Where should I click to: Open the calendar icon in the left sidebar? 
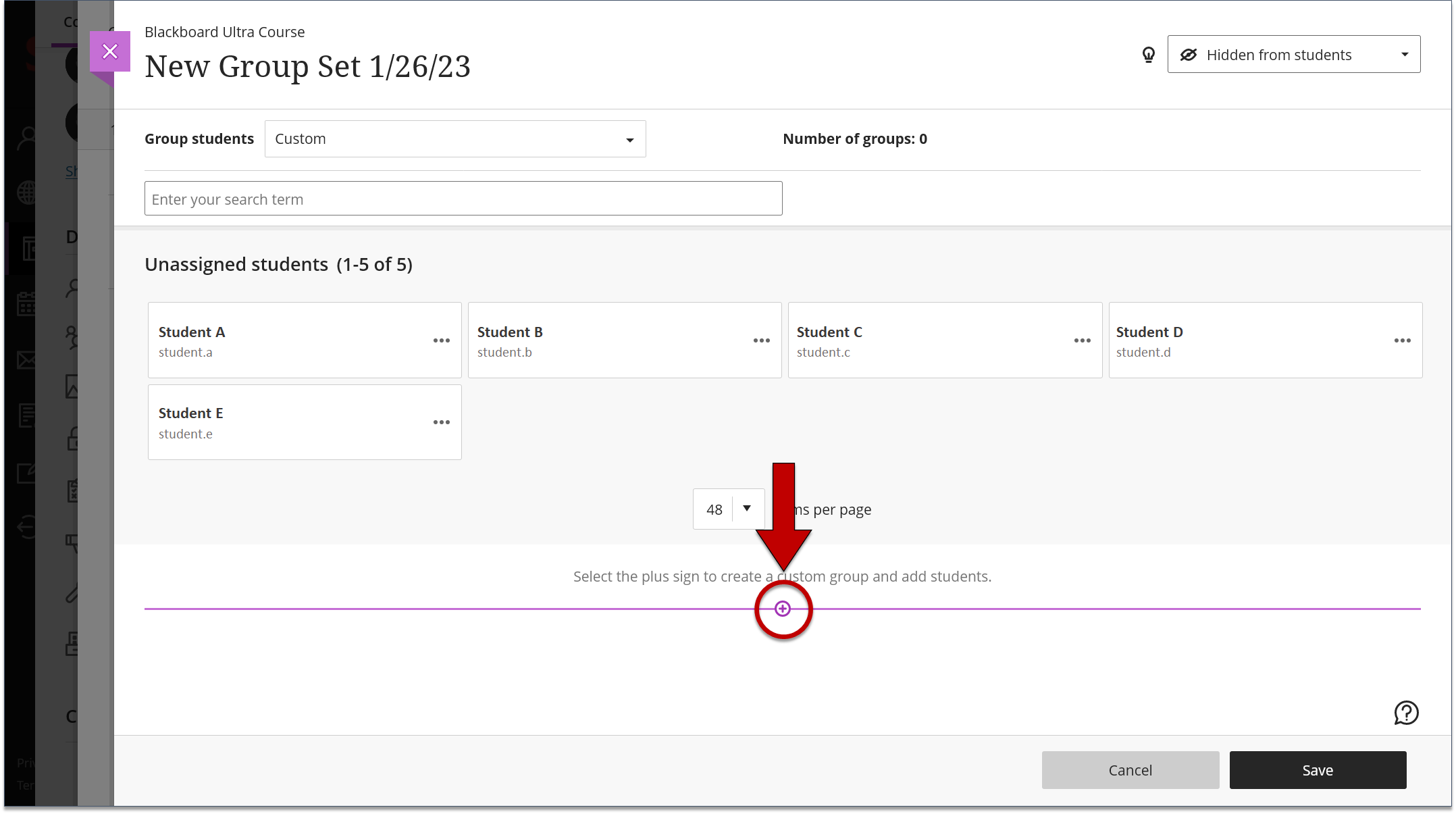click(x=27, y=304)
